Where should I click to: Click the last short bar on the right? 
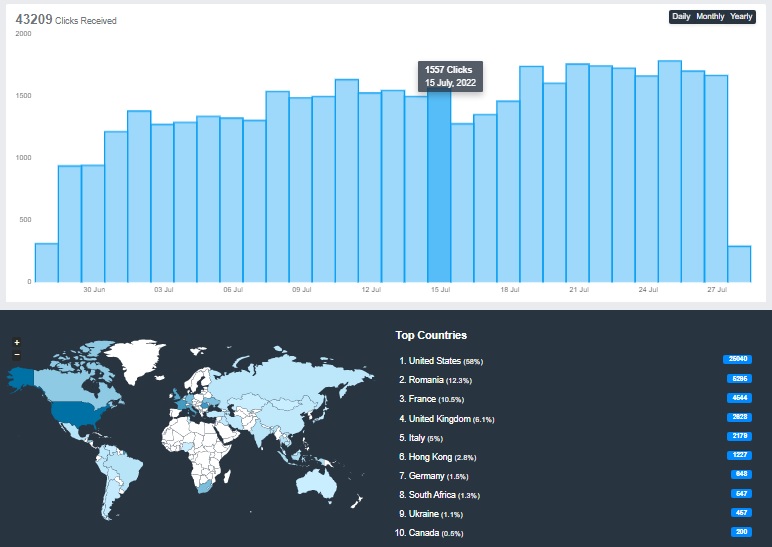click(739, 263)
